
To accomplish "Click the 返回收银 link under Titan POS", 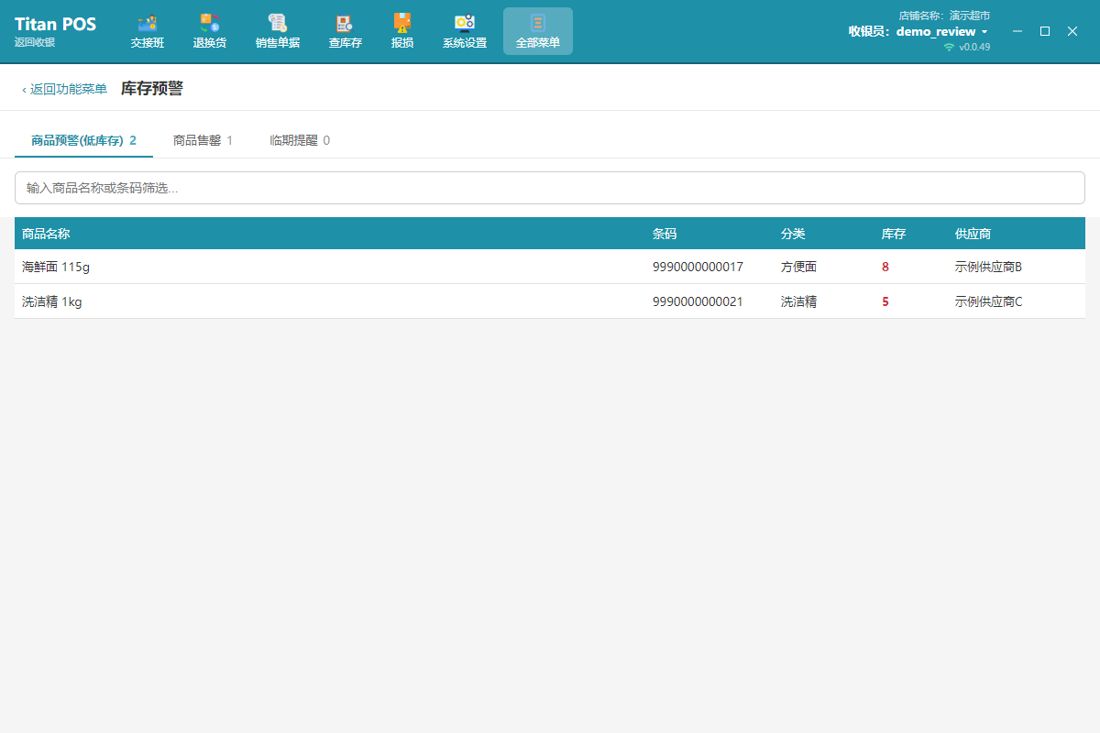I will (x=34, y=42).
